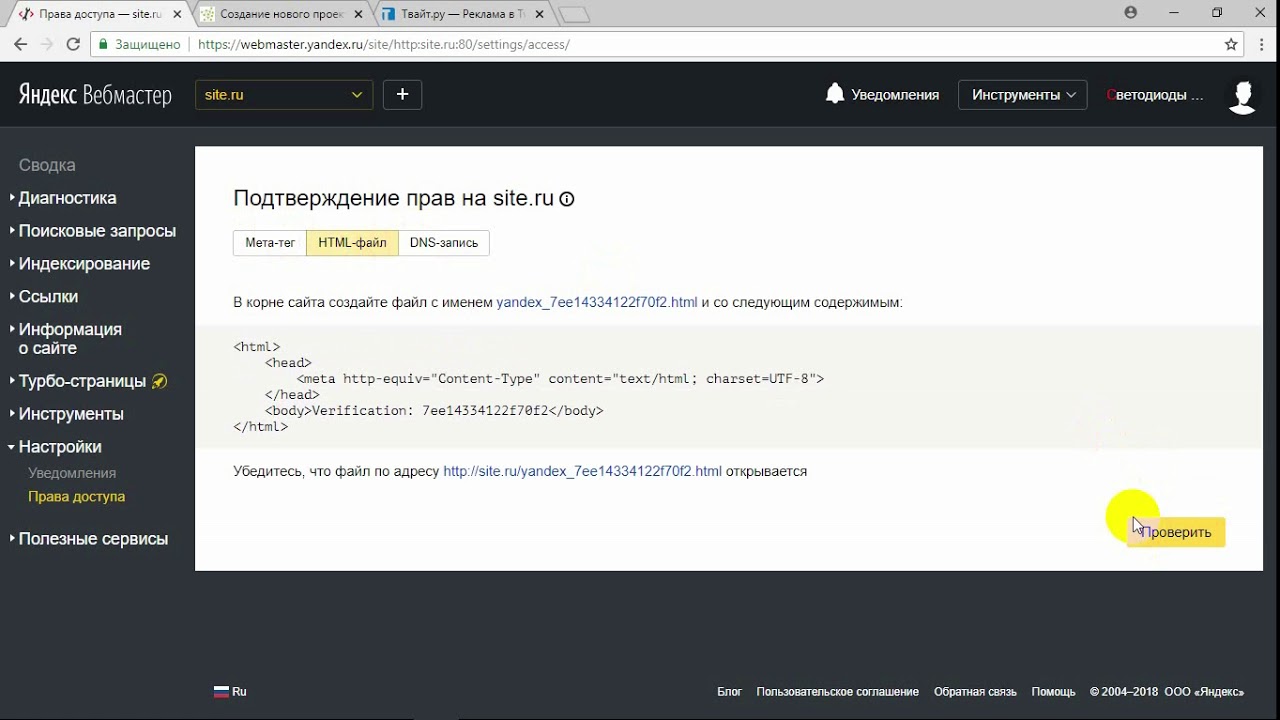
Task: Click the ООО «Яндекс» footer link
Action: (x=1204, y=692)
